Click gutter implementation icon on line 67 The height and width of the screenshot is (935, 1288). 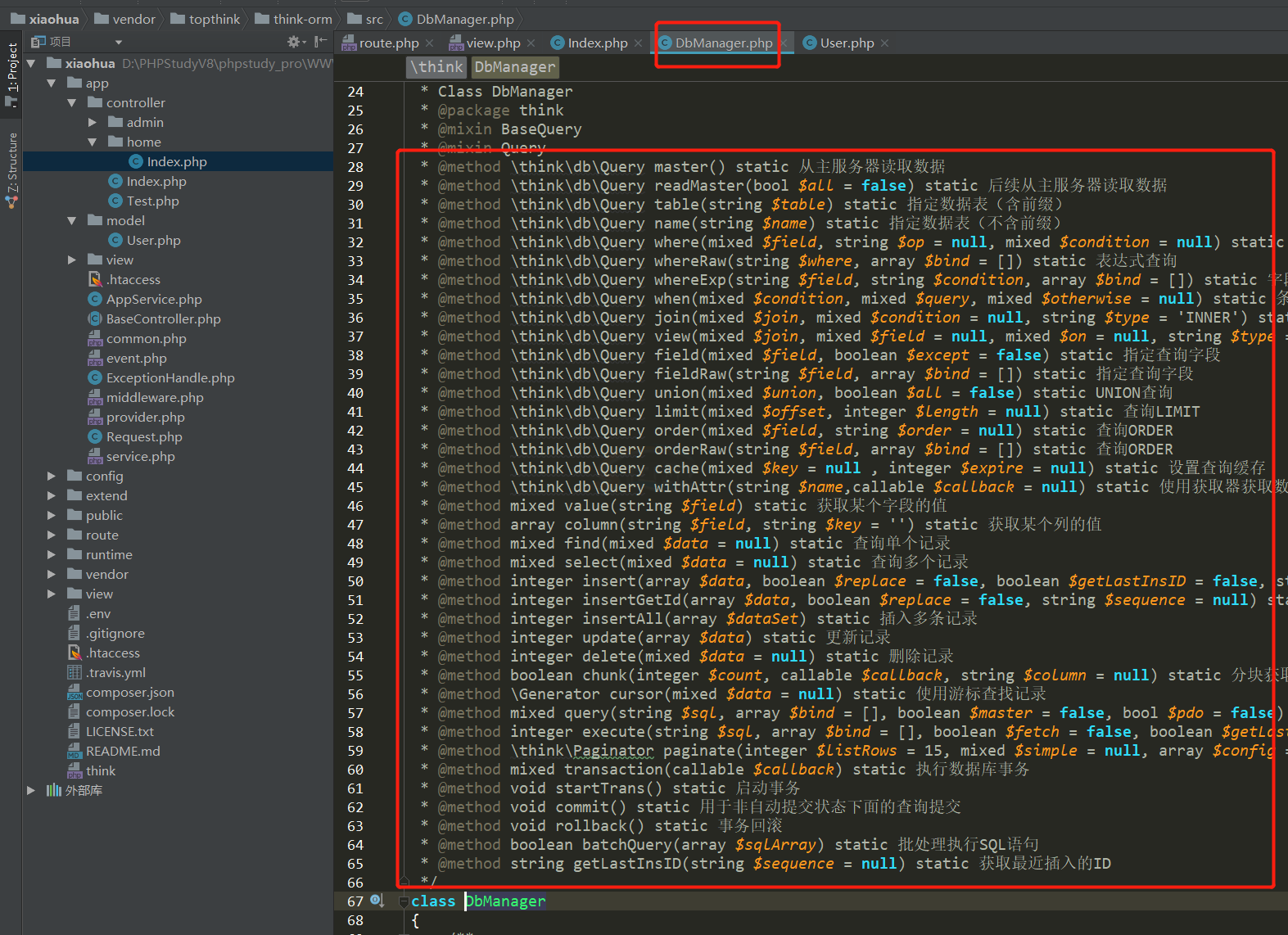click(377, 900)
